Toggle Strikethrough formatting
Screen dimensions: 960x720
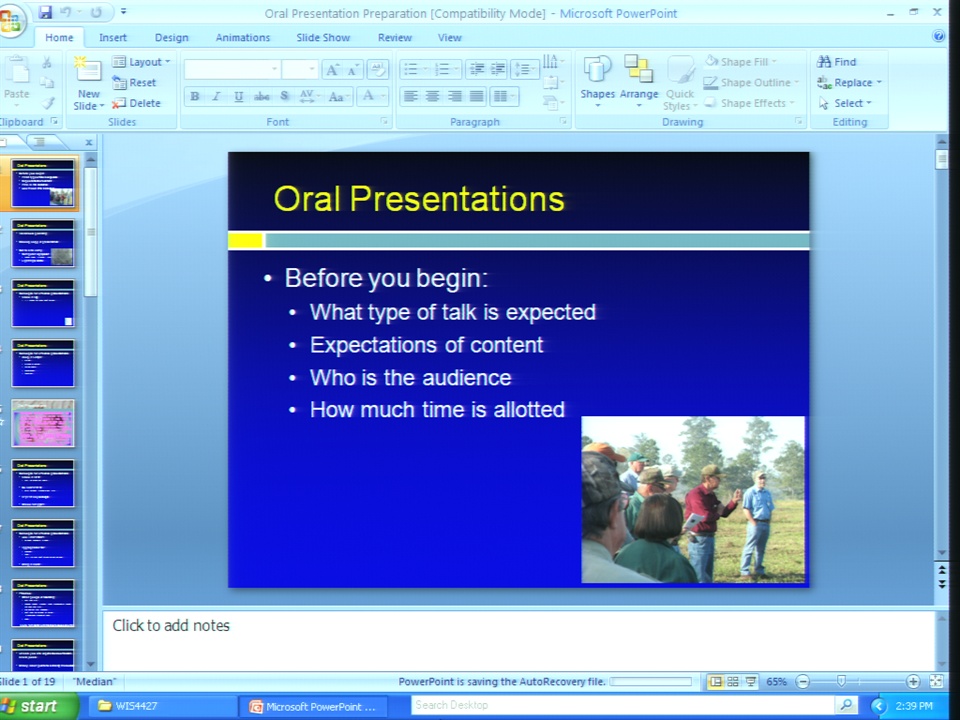pyautogui.click(x=261, y=96)
